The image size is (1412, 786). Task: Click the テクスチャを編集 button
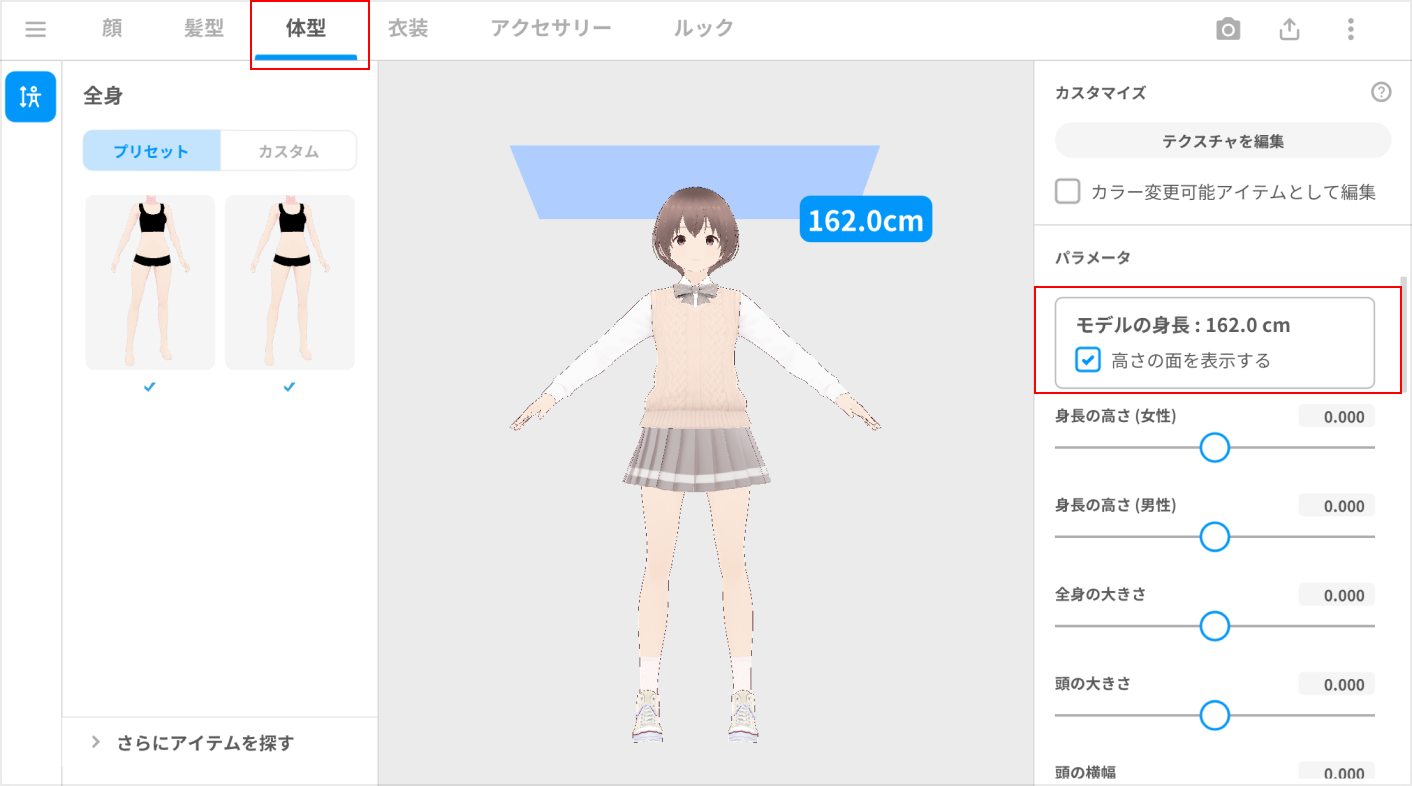tap(1223, 141)
